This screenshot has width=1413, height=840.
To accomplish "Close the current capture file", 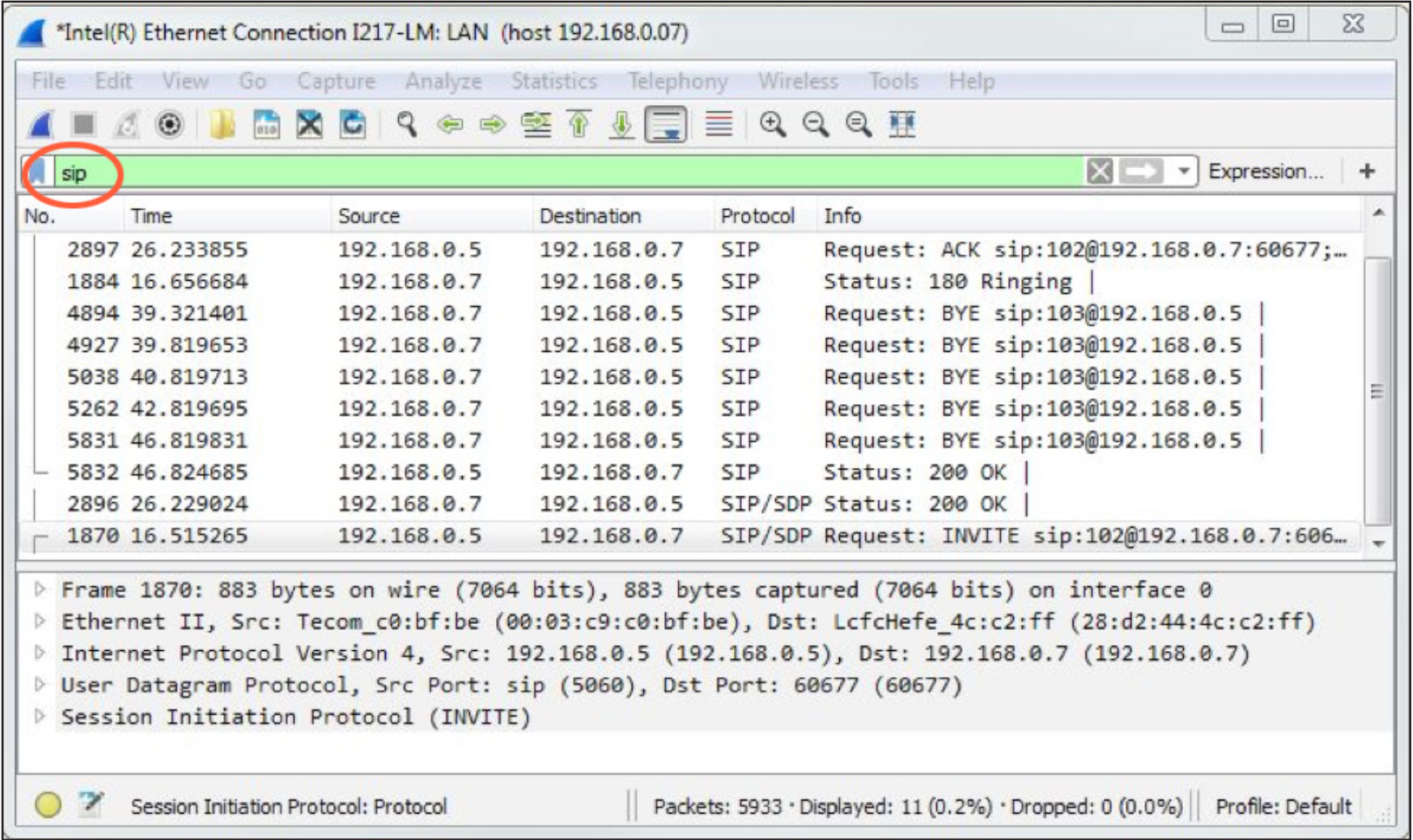I will click(x=308, y=124).
